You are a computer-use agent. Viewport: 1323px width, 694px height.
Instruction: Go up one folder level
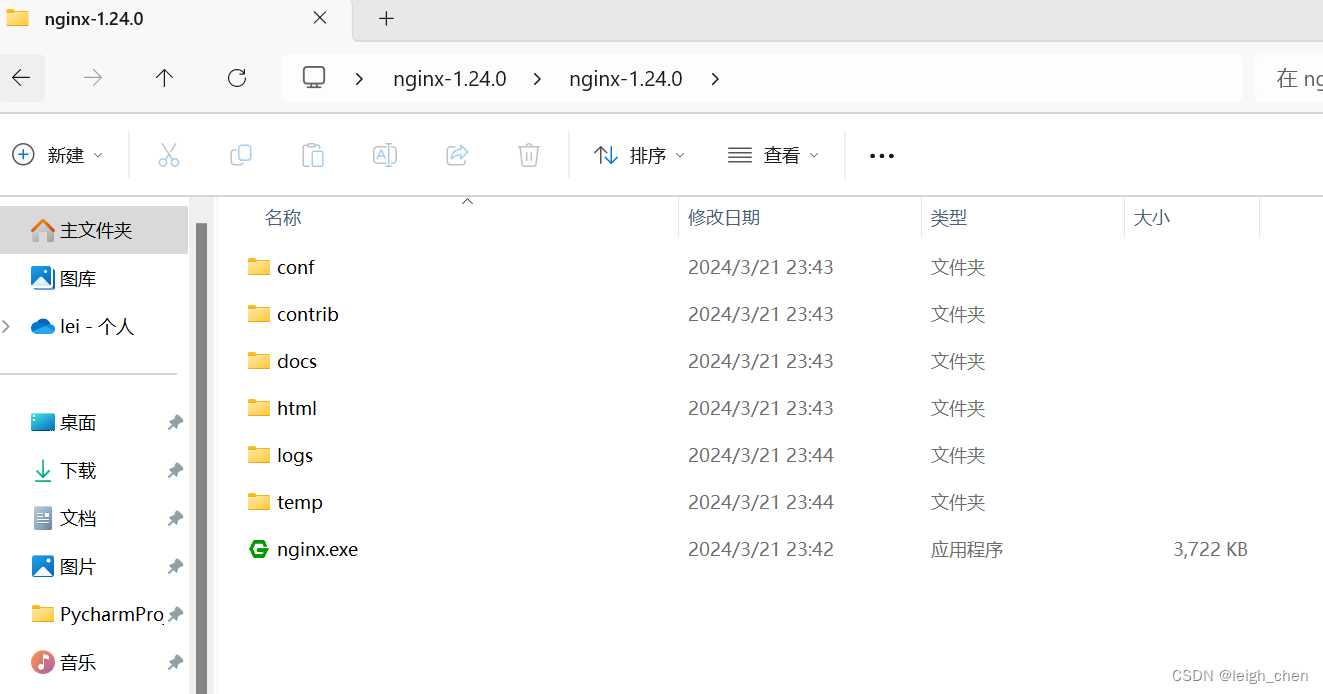165,78
